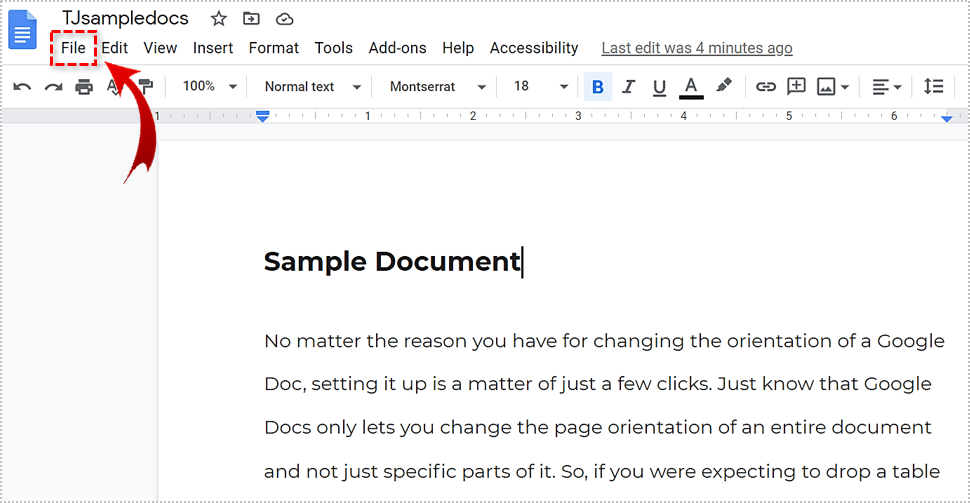Click the Redo arrow icon

pyautogui.click(x=53, y=87)
